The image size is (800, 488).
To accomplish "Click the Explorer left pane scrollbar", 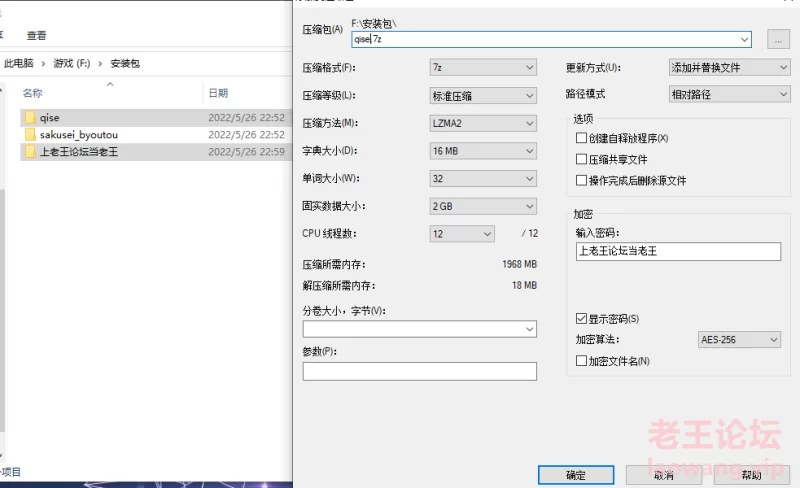I will (x=2, y=310).
